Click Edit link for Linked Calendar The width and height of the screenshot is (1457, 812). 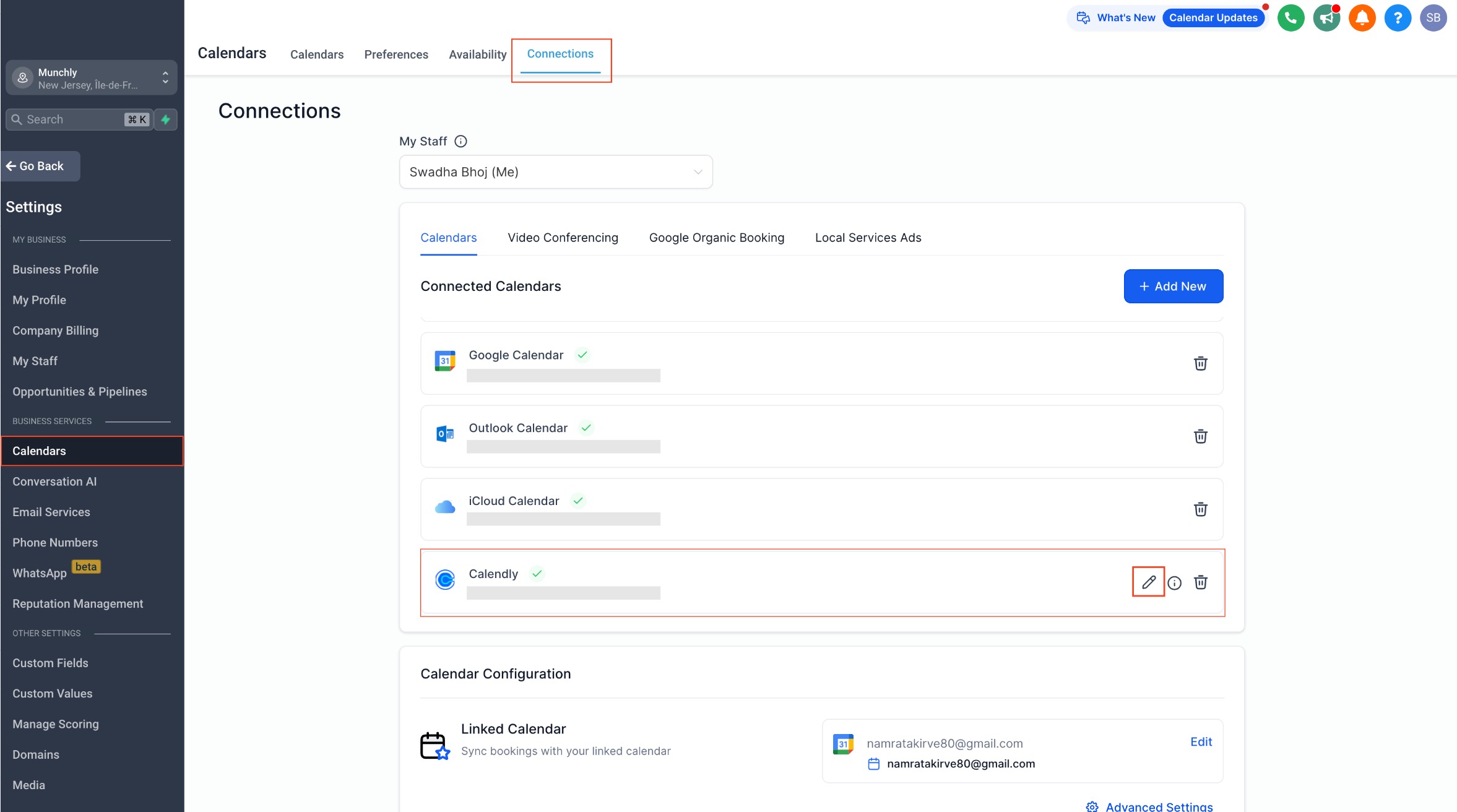point(1201,741)
